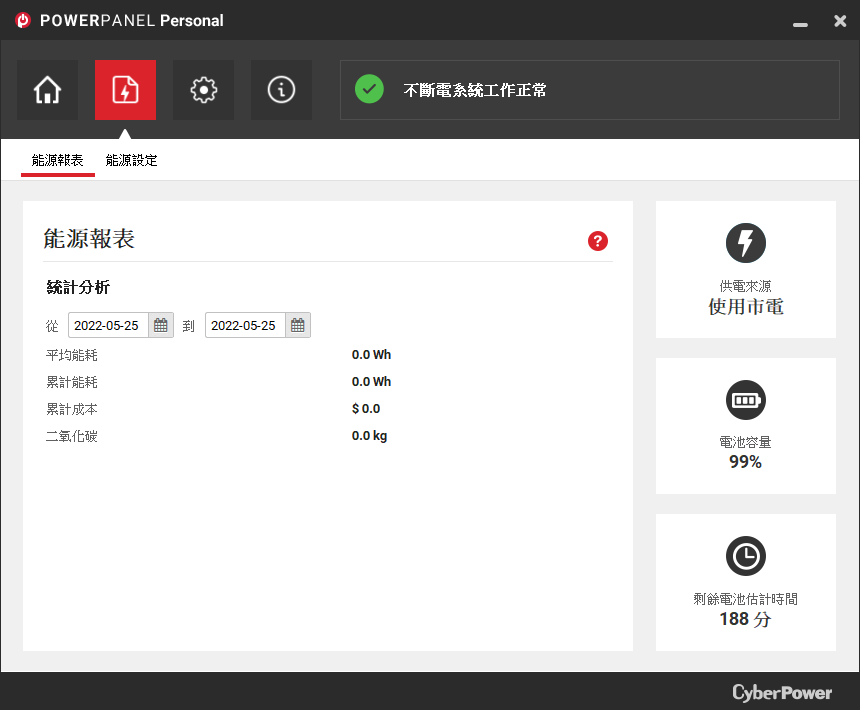Click the green status checkmark icon
Screen dimensions: 860x710
tap(369, 89)
